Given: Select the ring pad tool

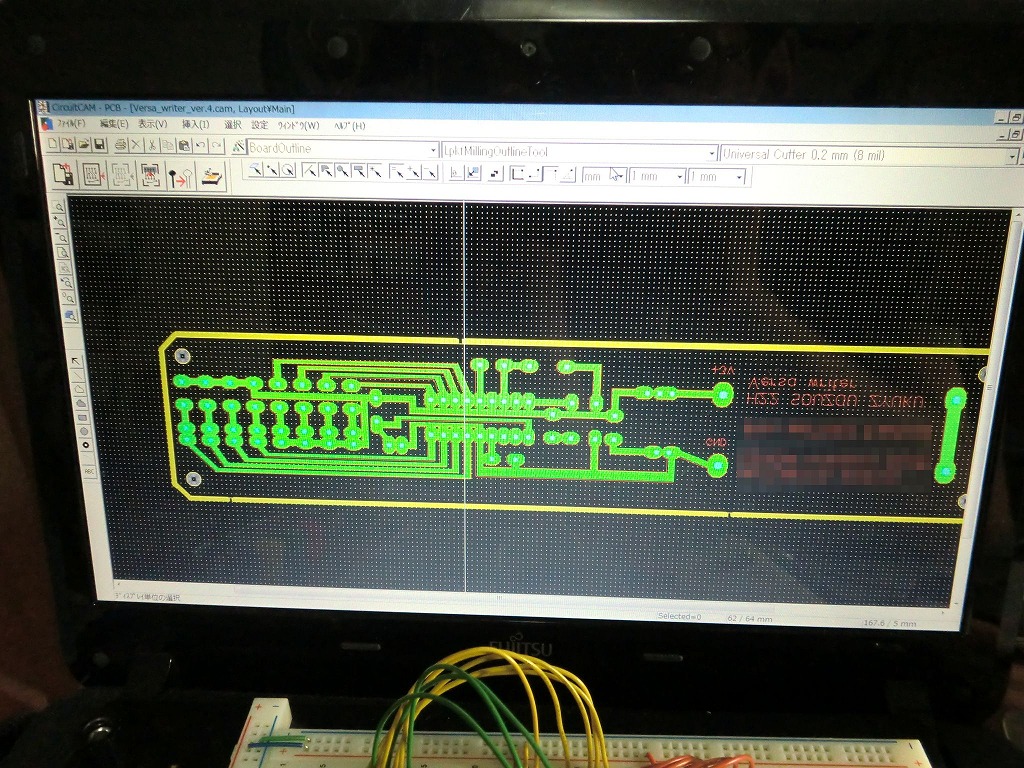Looking at the screenshot, I should (x=86, y=445).
